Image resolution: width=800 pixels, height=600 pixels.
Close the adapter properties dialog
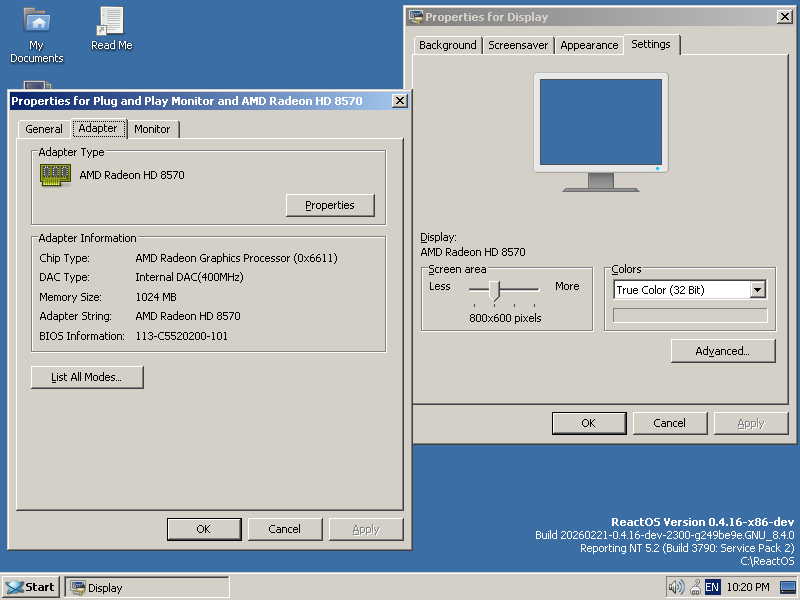pyautogui.click(x=399, y=101)
